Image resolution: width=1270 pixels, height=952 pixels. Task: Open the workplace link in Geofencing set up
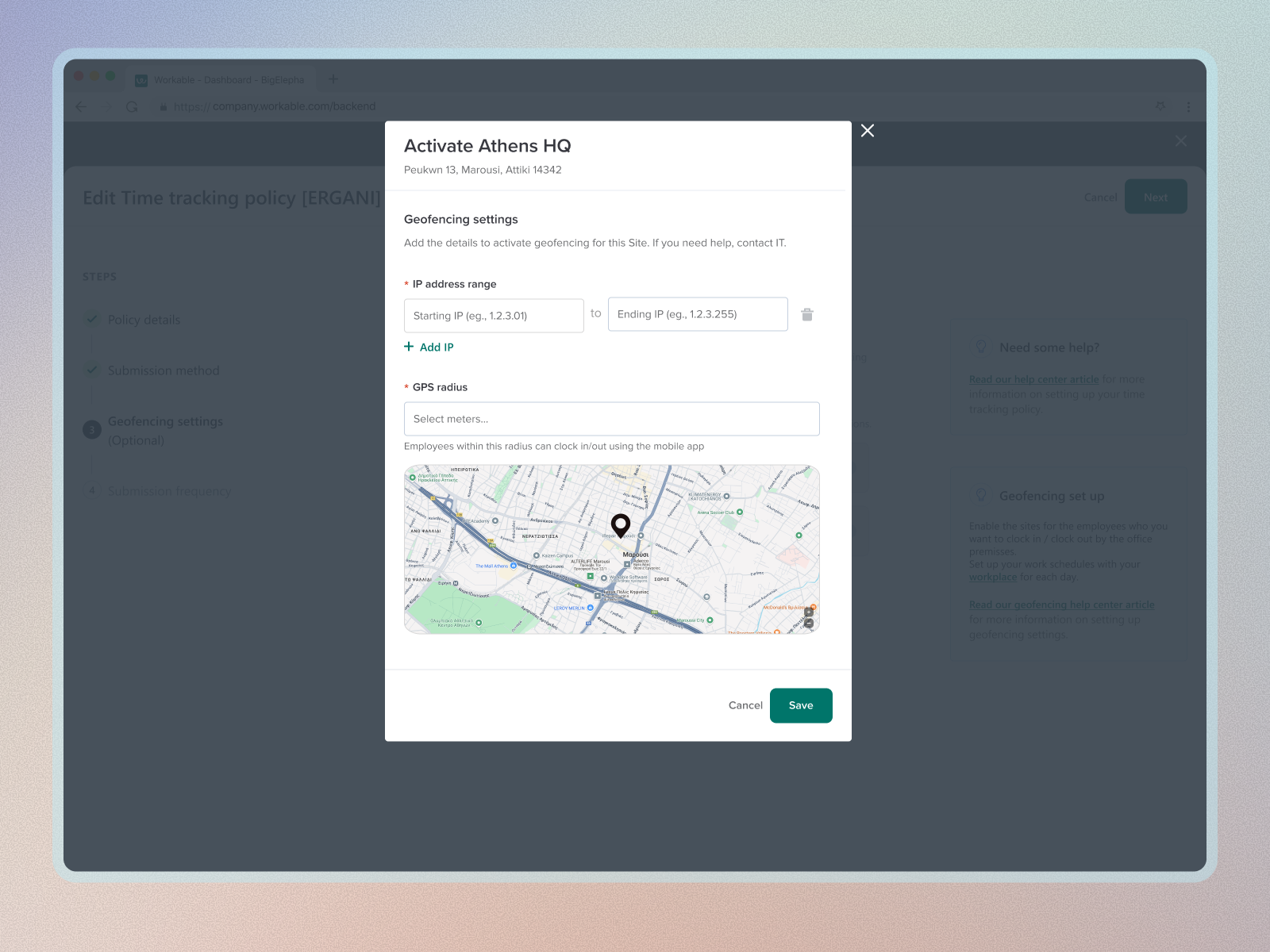coord(992,577)
